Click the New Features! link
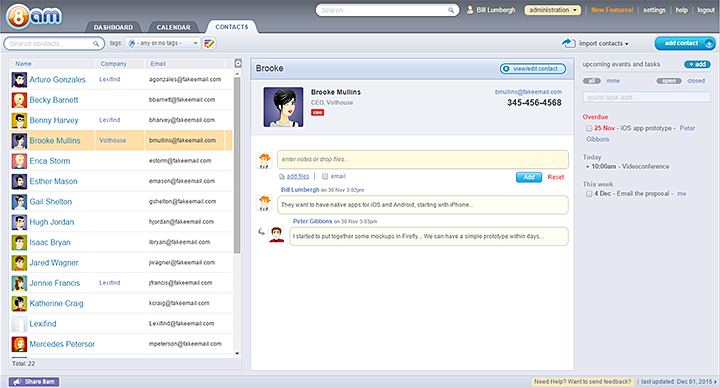 click(x=612, y=10)
